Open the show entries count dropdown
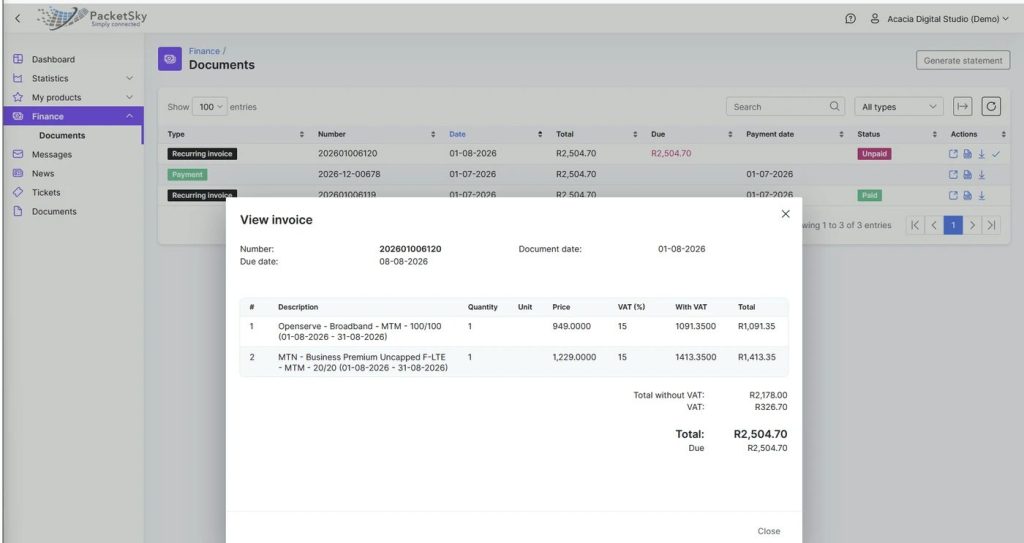Image resolution: width=1024 pixels, height=543 pixels. coord(210,107)
